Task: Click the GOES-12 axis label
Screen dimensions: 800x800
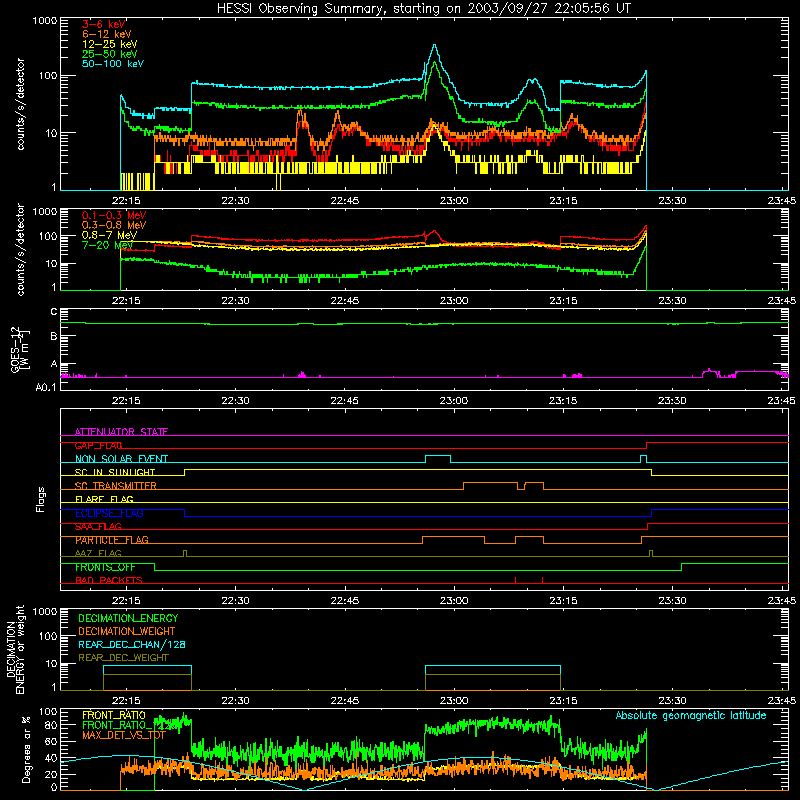Action: point(20,349)
